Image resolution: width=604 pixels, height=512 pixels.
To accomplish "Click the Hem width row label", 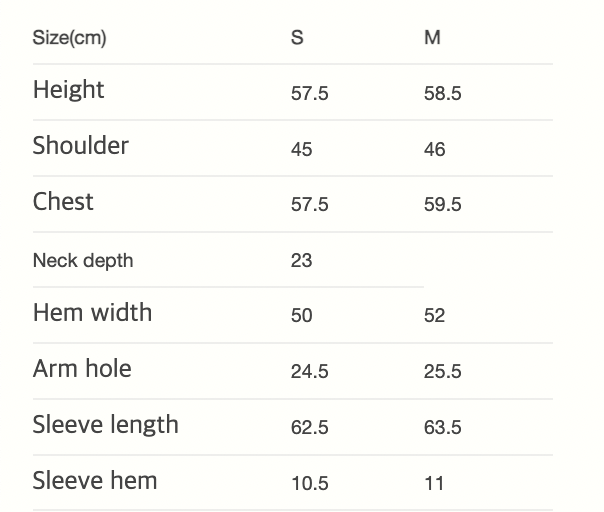I will point(92,313).
